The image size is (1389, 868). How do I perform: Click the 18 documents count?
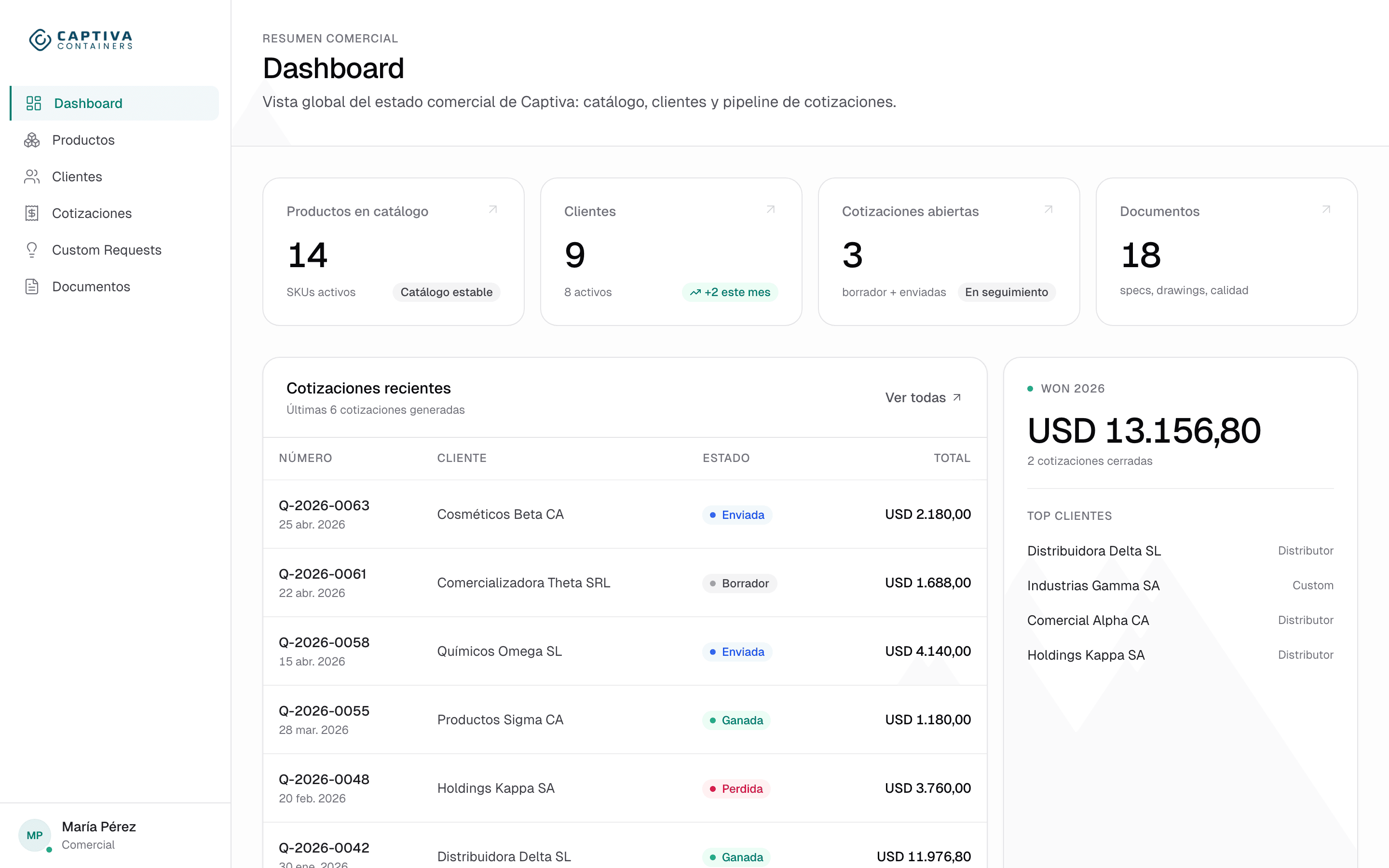click(1141, 256)
